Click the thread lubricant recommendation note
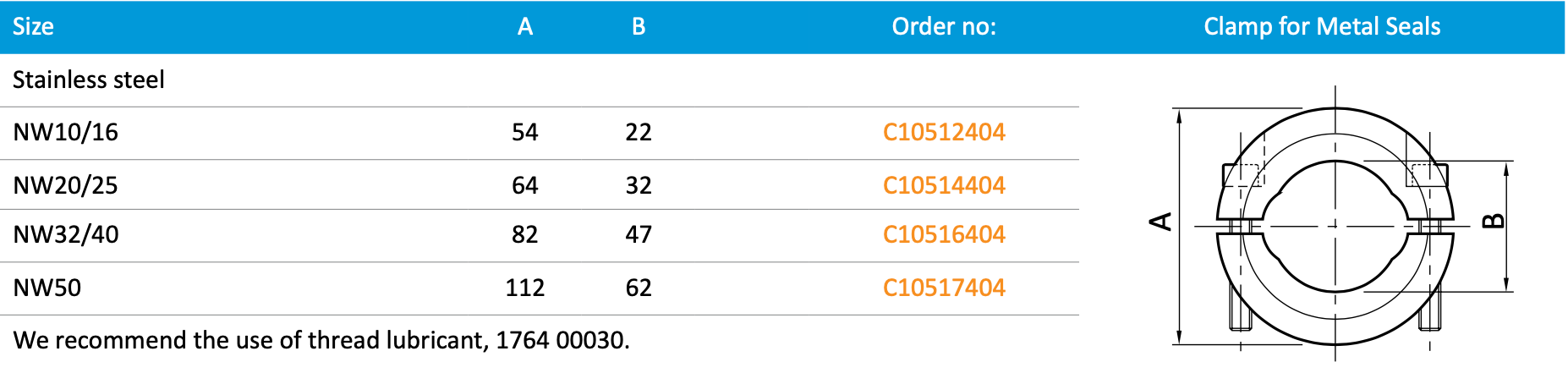This screenshot has height=384, width=1568. tap(321, 340)
